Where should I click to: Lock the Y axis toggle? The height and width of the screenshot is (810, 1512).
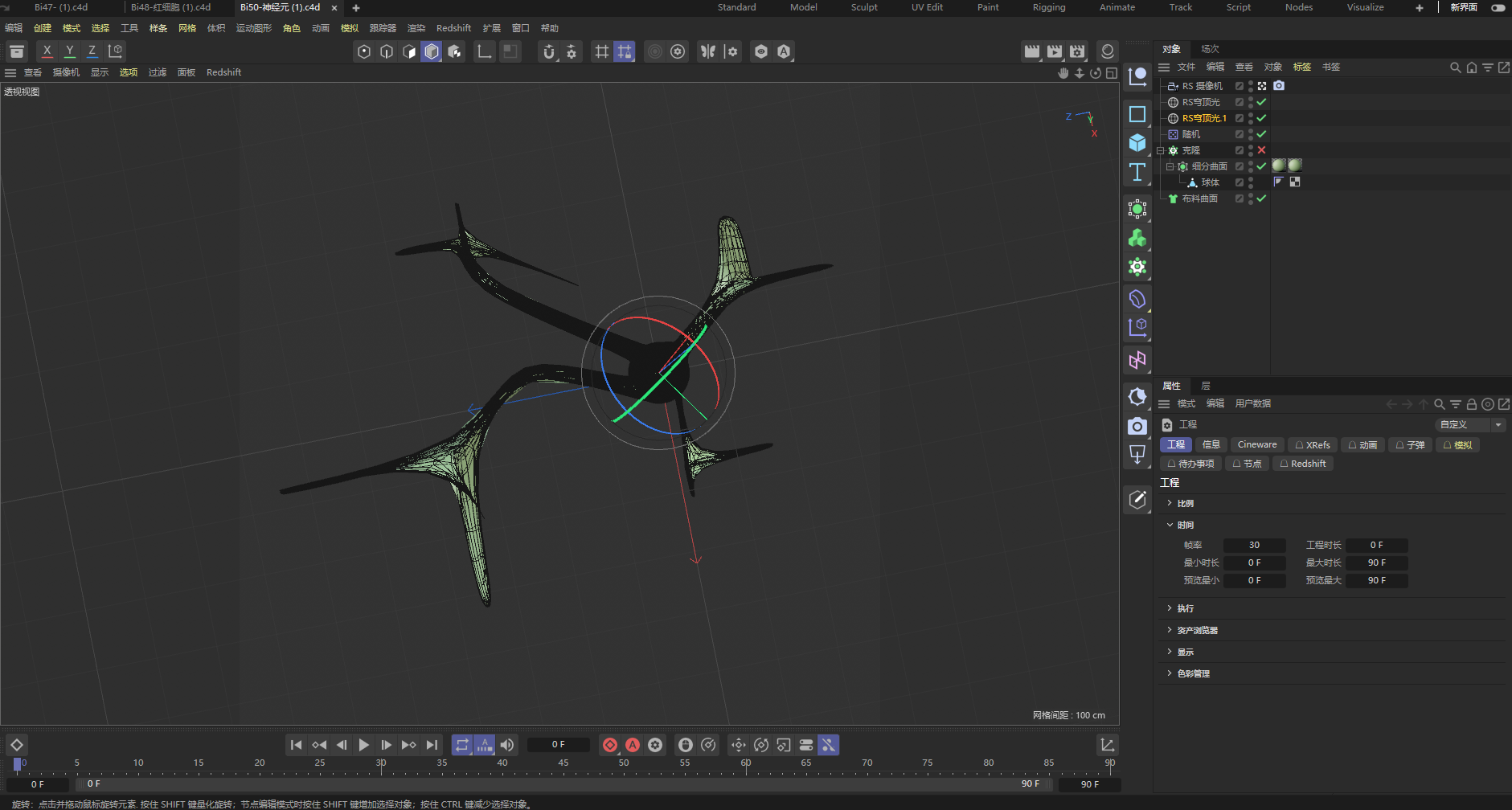(70, 51)
